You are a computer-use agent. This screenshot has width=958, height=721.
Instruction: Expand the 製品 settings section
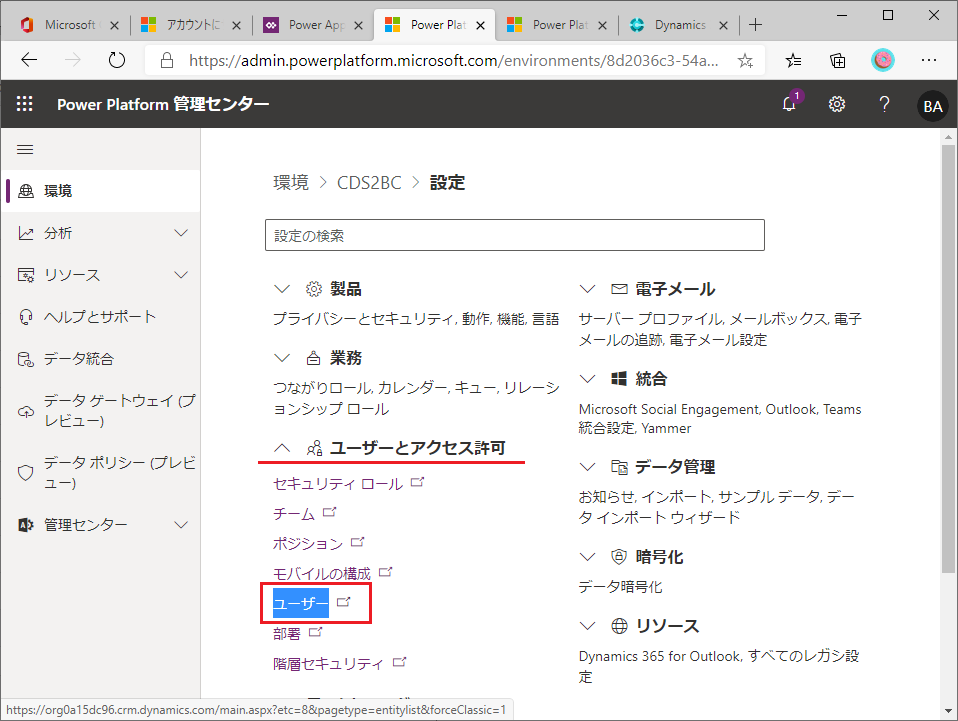pyautogui.click(x=282, y=289)
